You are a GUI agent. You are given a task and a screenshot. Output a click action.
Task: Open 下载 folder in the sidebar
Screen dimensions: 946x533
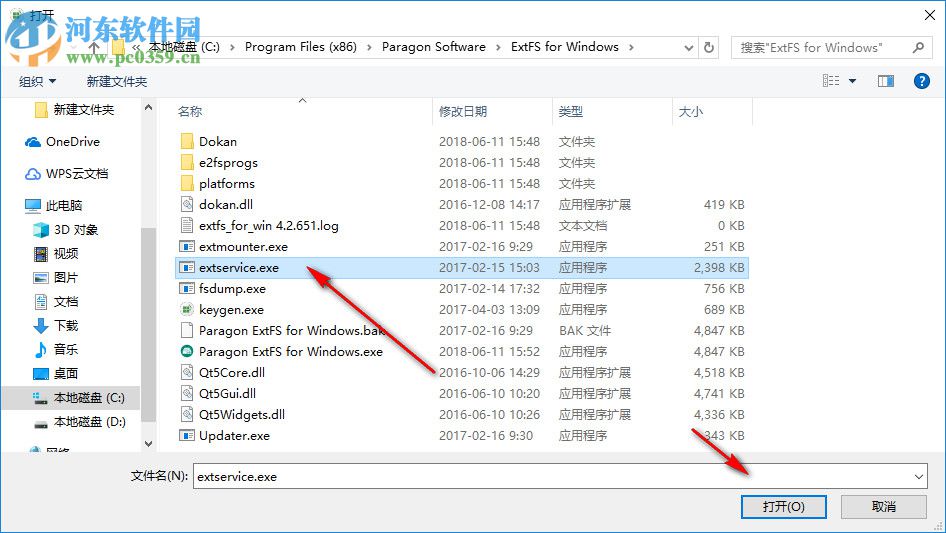(56, 325)
